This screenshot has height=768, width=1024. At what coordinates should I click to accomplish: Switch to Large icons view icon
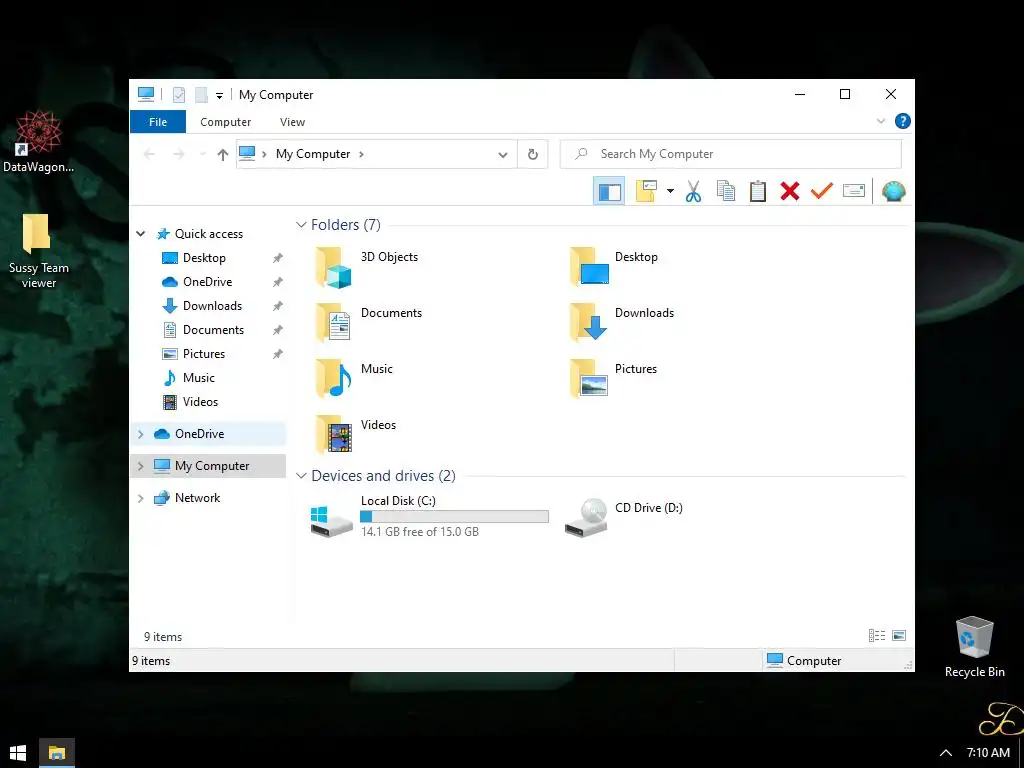pos(899,635)
